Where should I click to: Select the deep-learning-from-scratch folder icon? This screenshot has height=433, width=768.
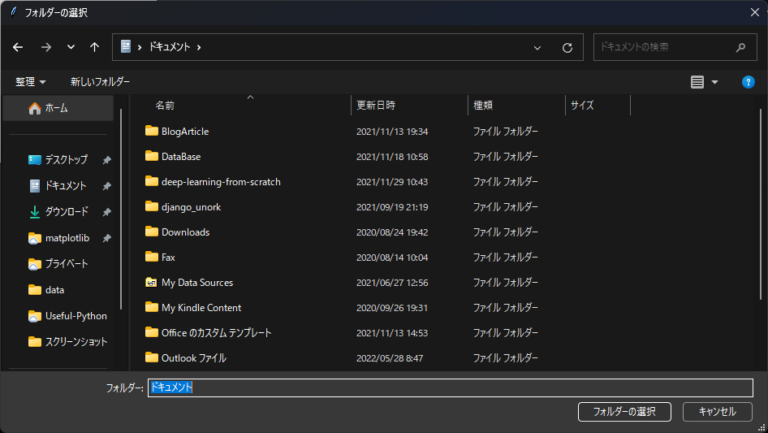(x=151, y=181)
